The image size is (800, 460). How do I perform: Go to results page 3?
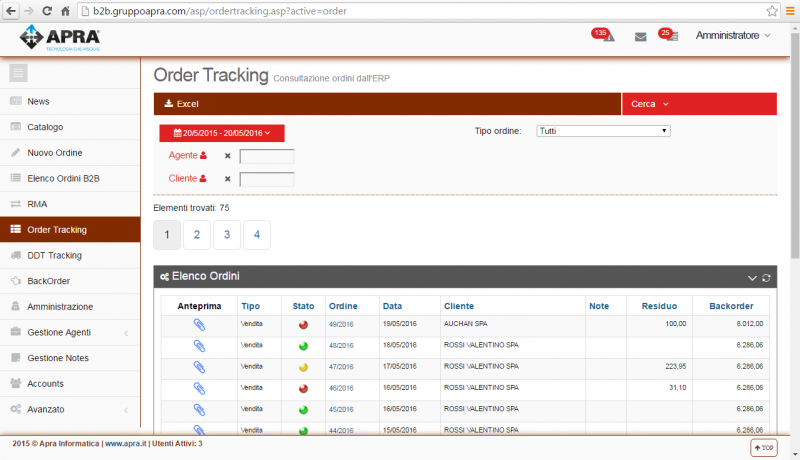pos(227,235)
